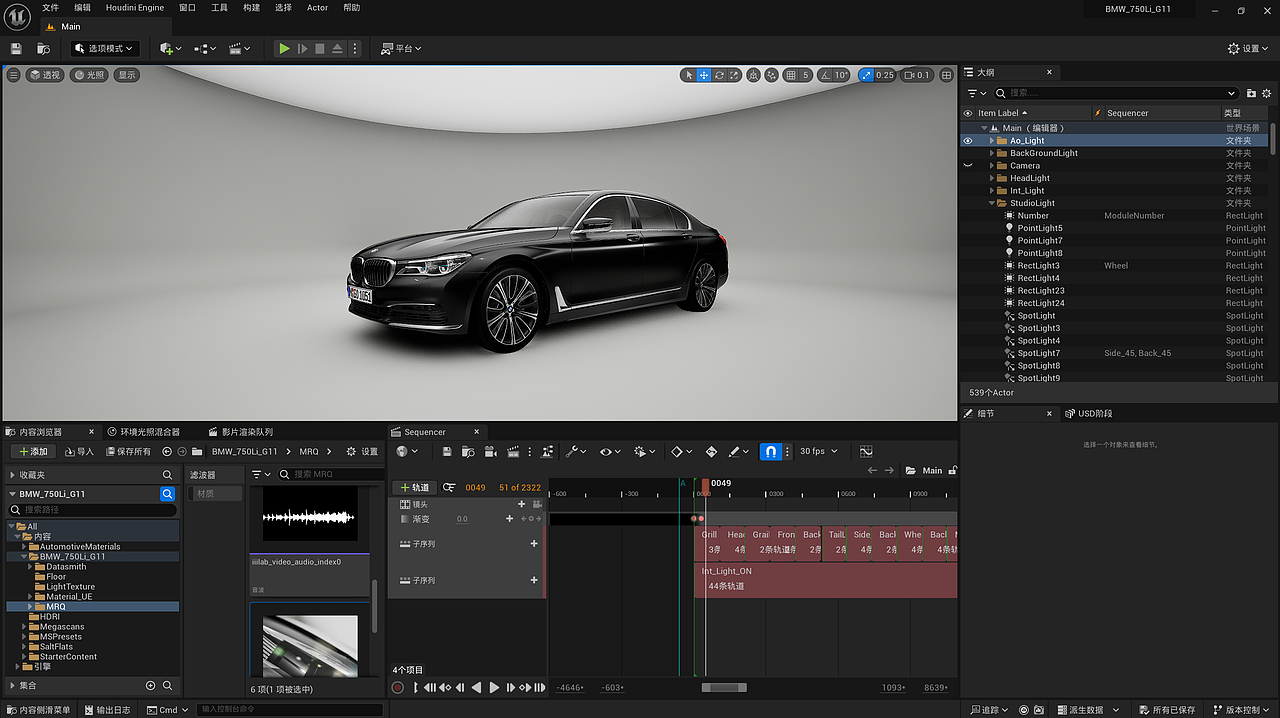Open the Actor menu
This screenshot has width=1280, height=718.
point(317,8)
